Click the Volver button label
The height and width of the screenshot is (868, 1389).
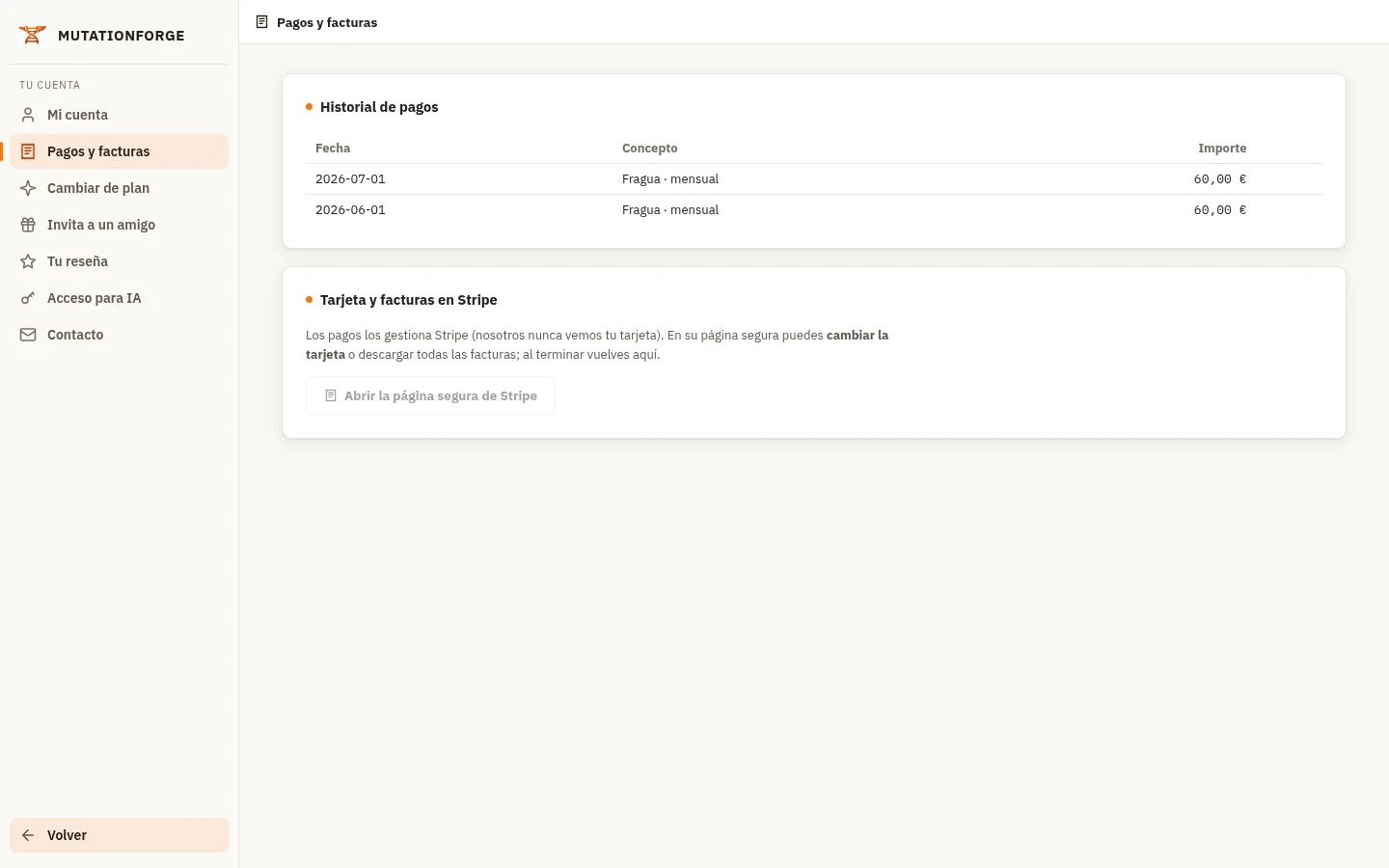(67, 835)
